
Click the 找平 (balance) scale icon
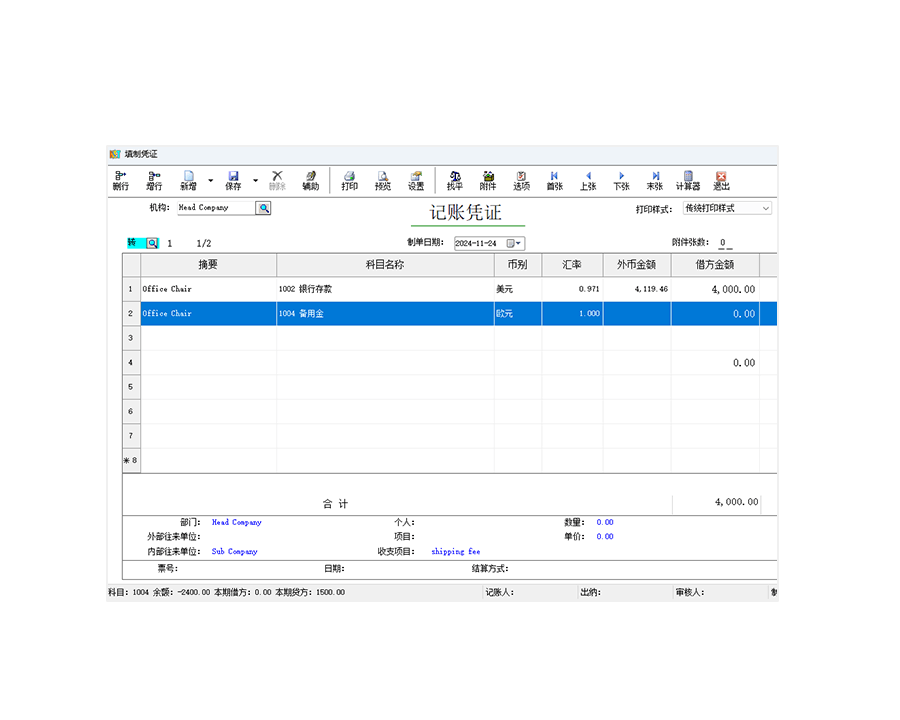click(455, 180)
